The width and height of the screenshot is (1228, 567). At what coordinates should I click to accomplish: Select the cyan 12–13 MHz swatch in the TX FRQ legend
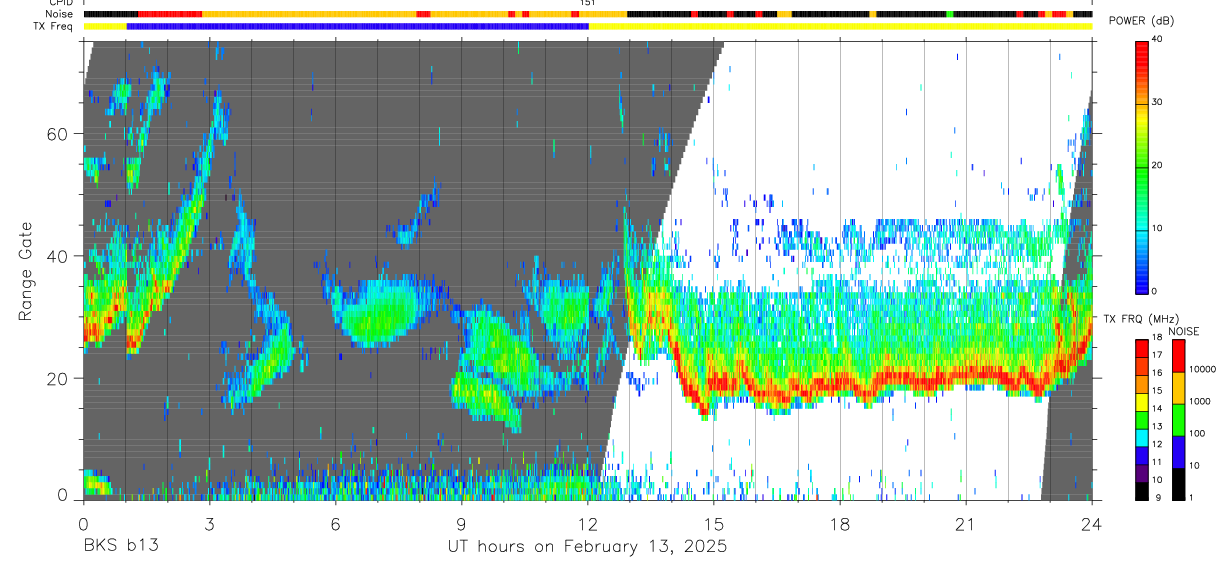(x=1141, y=438)
